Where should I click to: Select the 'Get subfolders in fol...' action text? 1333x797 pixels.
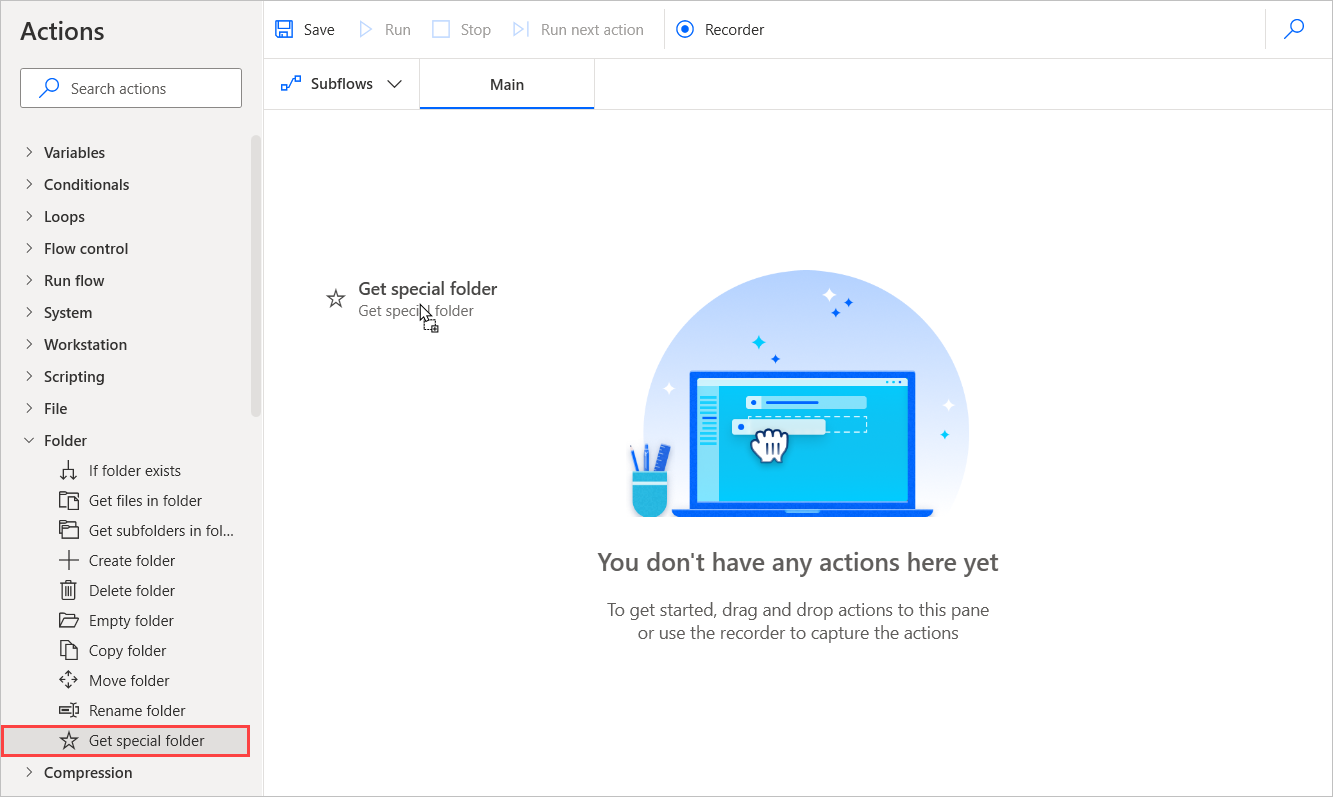tap(162, 530)
